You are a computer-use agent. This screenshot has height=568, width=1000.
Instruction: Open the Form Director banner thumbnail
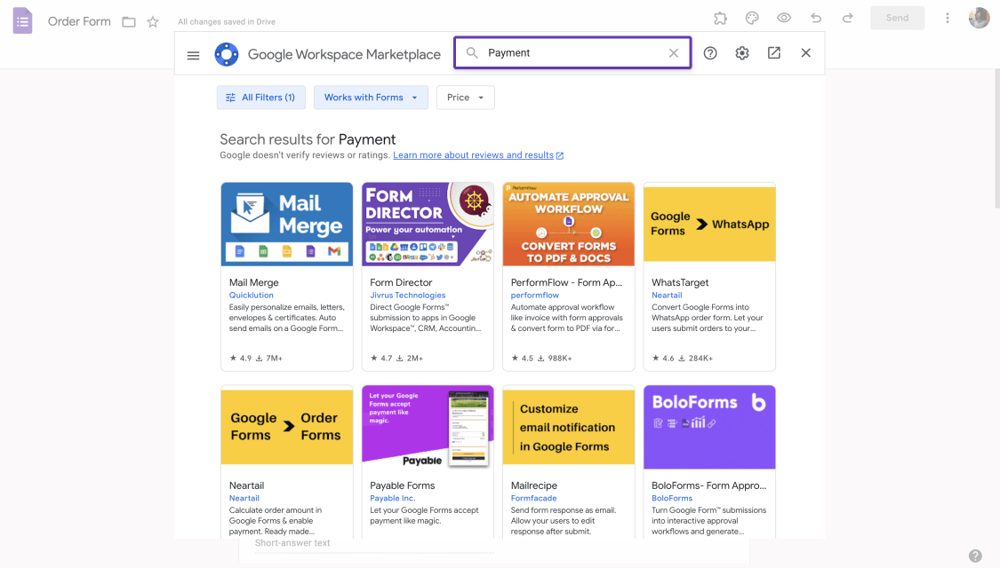[x=428, y=224]
